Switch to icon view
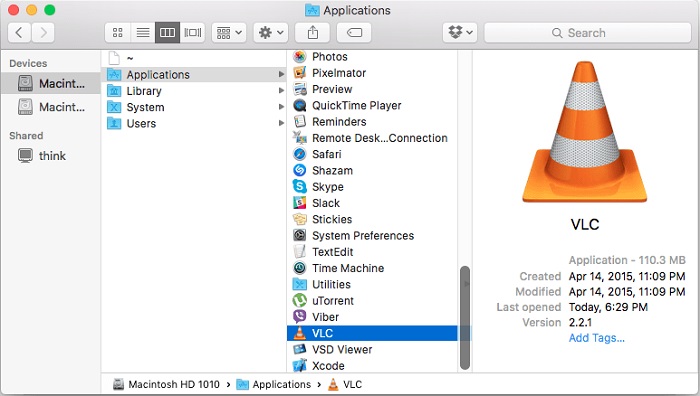Screen dimensions: 700x396 [118, 33]
